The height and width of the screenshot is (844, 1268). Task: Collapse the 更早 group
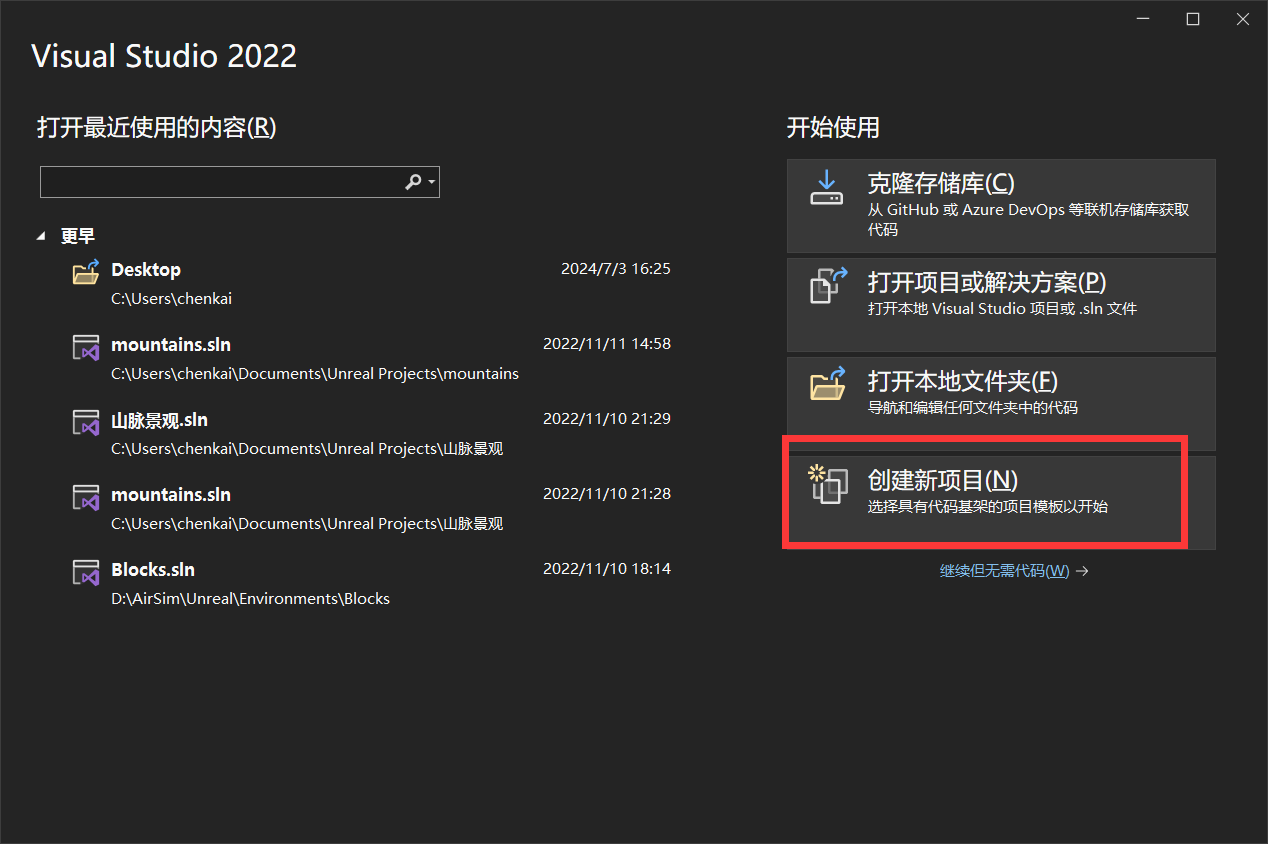pyautogui.click(x=41, y=236)
